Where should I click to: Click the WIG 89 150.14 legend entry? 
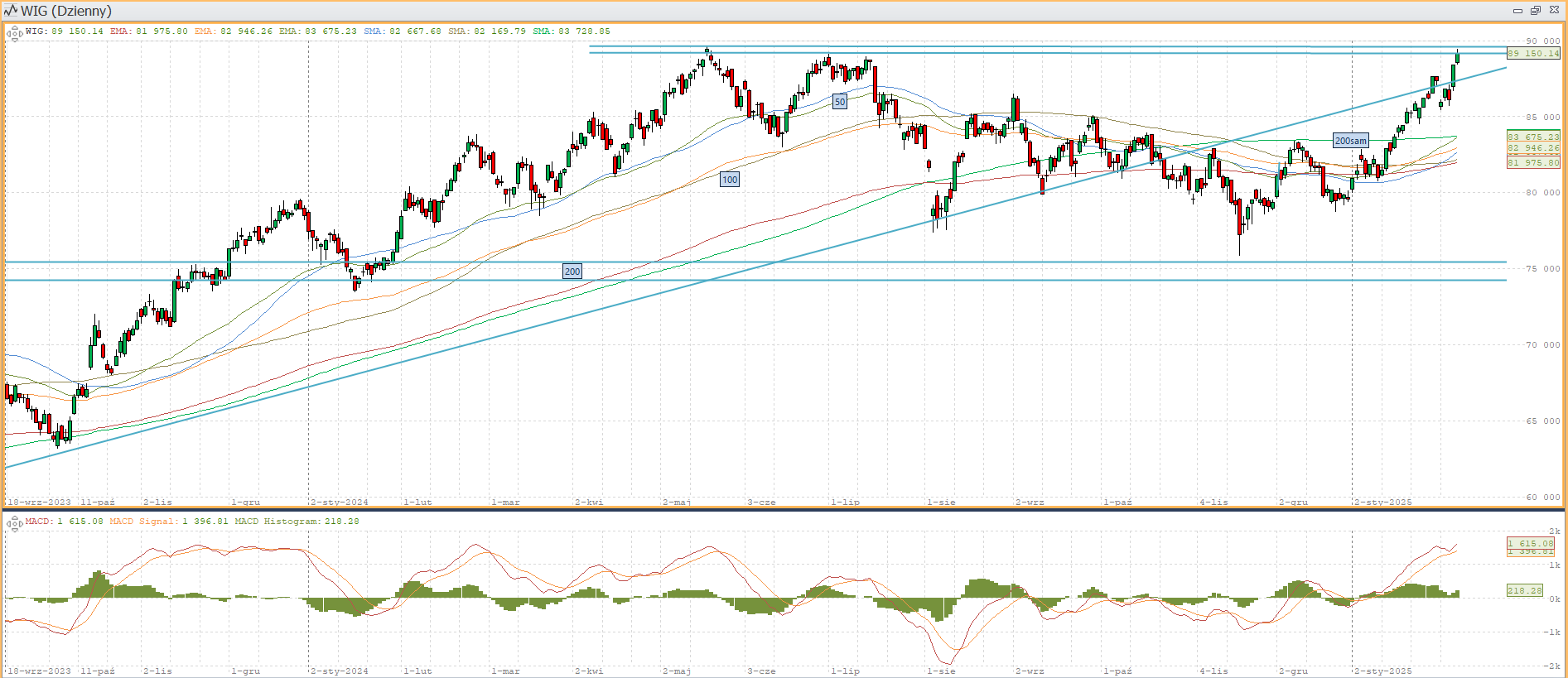click(x=65, y=31)
